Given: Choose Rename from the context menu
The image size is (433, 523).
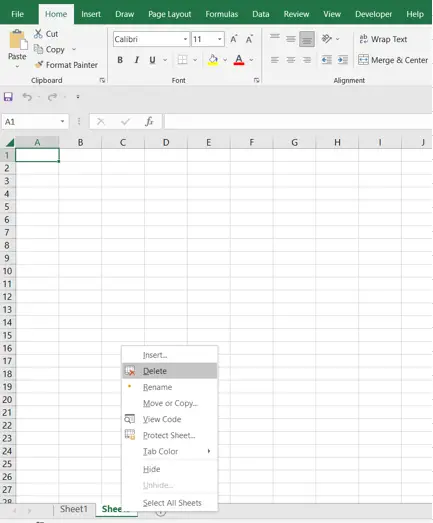Looking at the screenshot, I should click(x=170, y=387).
